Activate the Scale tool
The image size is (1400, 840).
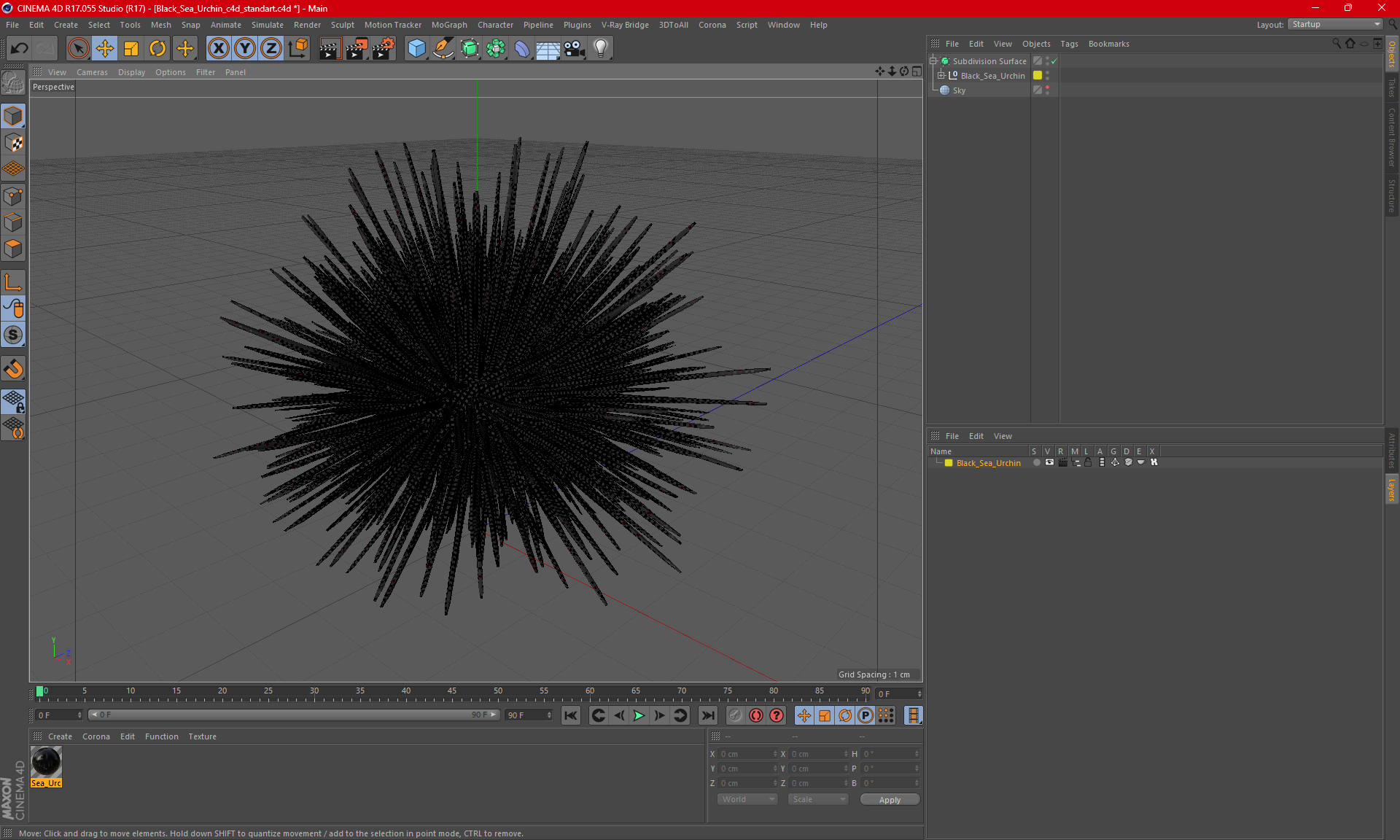[x=131, y=49]
